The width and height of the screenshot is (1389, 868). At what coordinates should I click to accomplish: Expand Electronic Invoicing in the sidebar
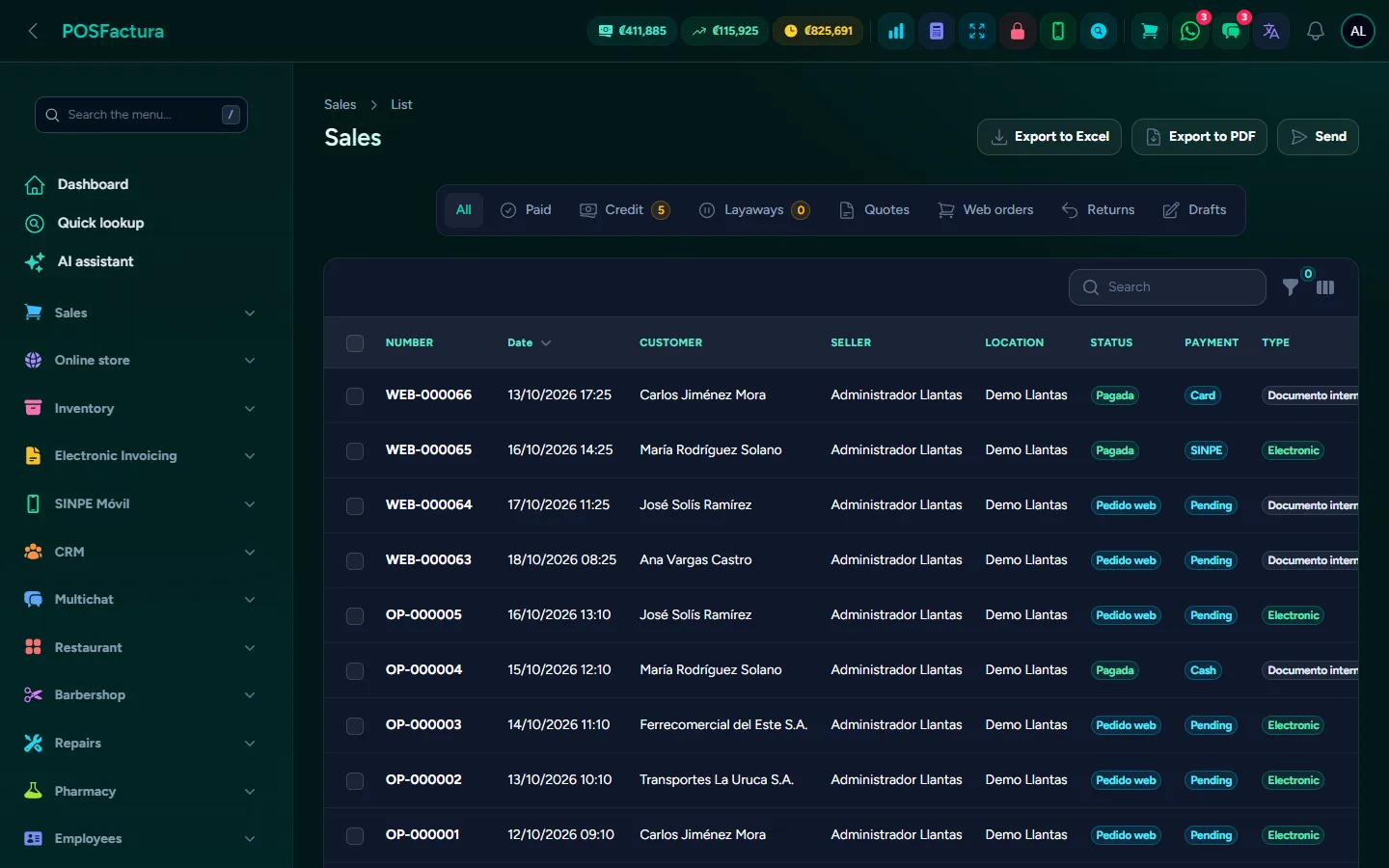pyautogui.click(x=143, y=455)
